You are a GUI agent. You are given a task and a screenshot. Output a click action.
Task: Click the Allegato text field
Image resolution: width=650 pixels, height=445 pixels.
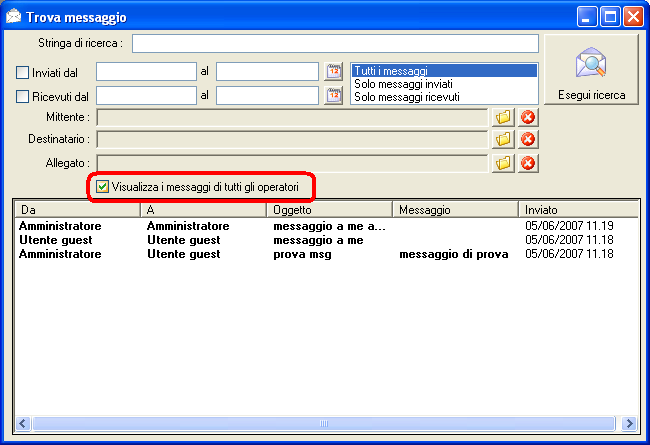pos(292,163)
